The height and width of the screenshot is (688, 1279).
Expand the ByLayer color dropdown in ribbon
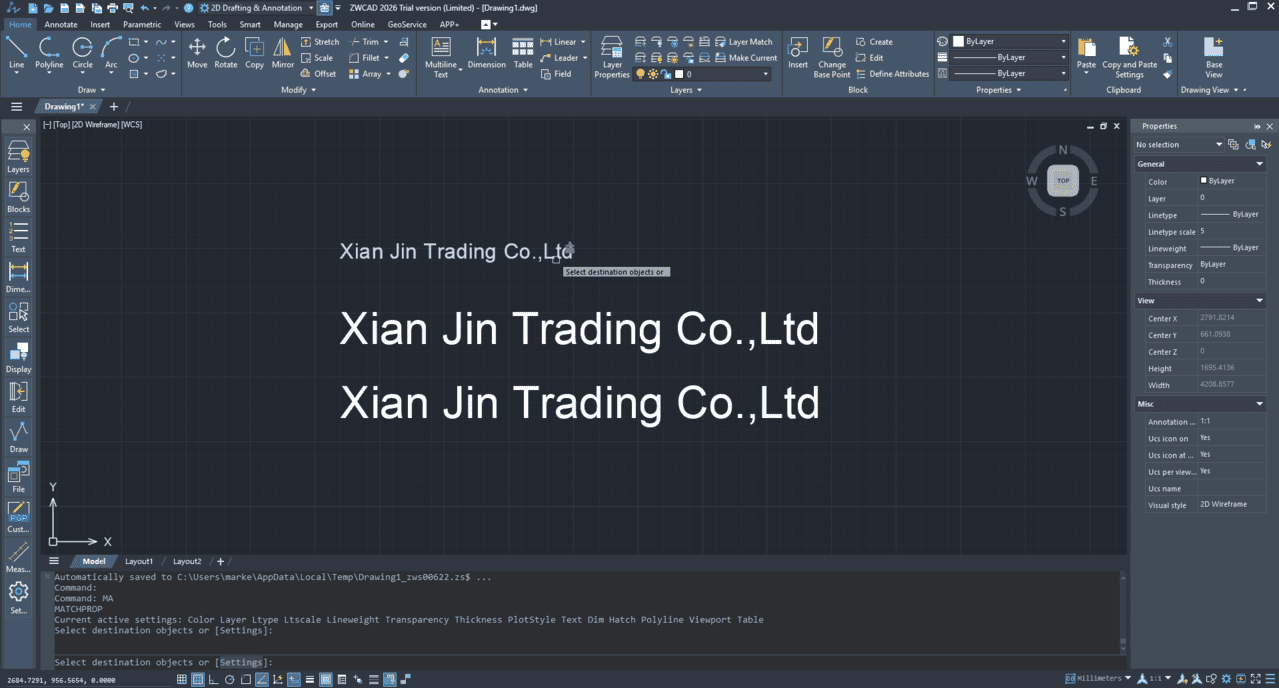pyautogui.click(x=1062, y=42)
